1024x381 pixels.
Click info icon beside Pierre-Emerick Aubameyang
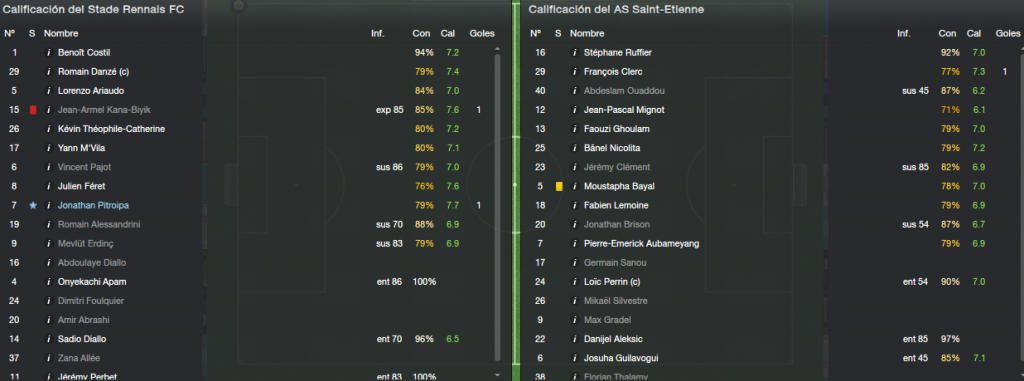pyautogui.click(x=575, y=244)
